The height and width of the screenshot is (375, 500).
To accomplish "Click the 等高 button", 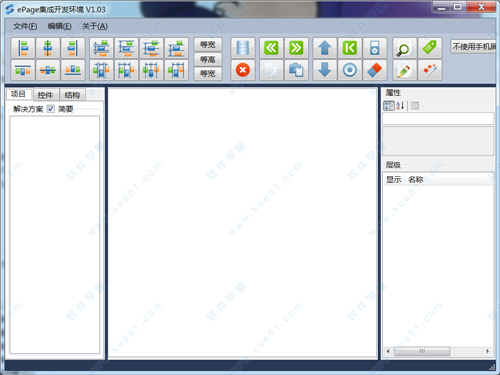I will tap(208, 59).
